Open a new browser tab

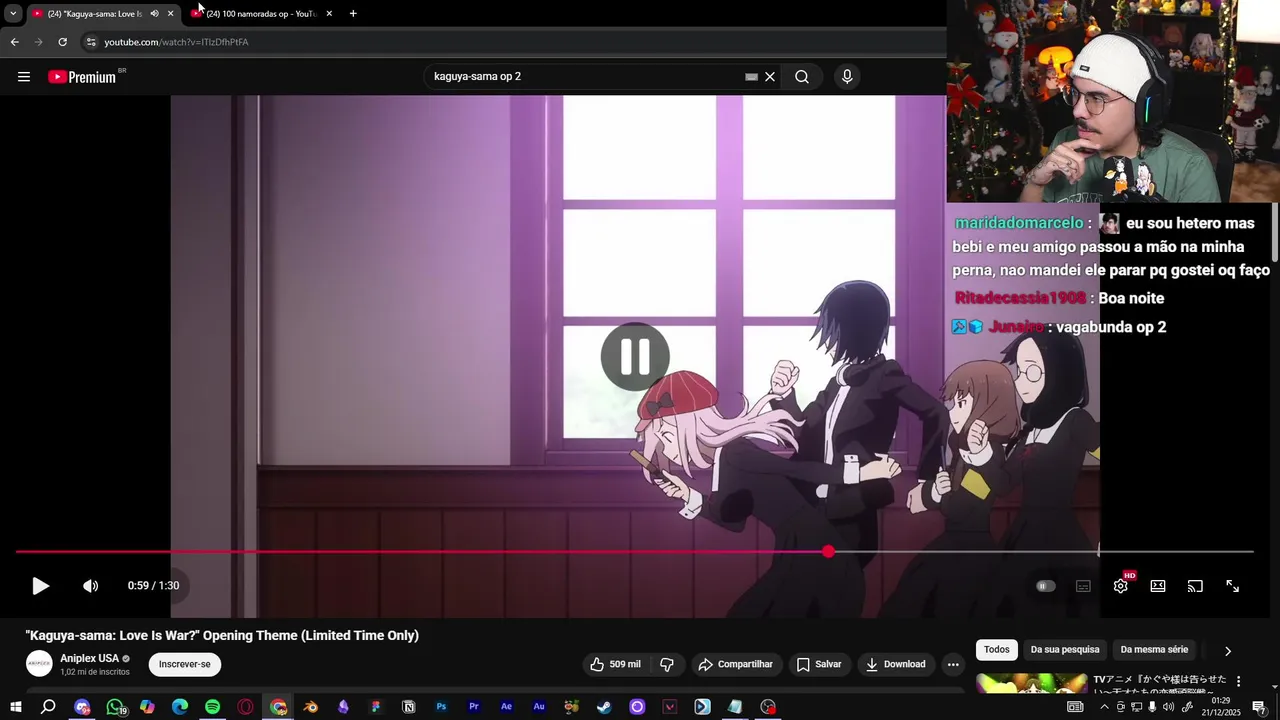coord(353,14)
